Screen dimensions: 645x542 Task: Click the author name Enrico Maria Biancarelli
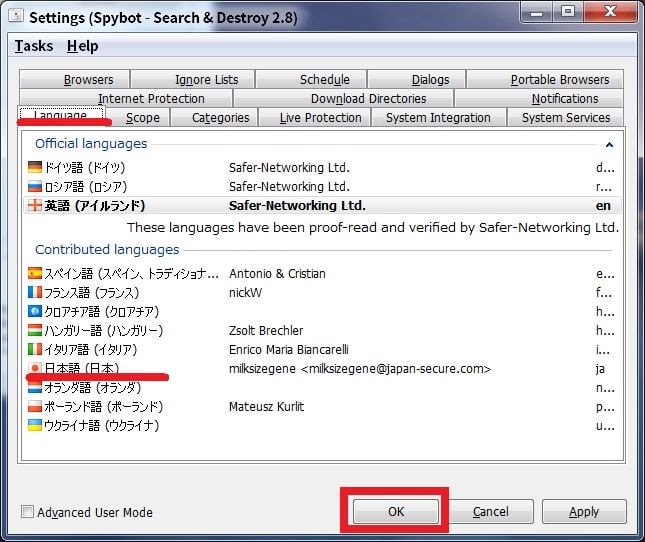pos(288,349)
